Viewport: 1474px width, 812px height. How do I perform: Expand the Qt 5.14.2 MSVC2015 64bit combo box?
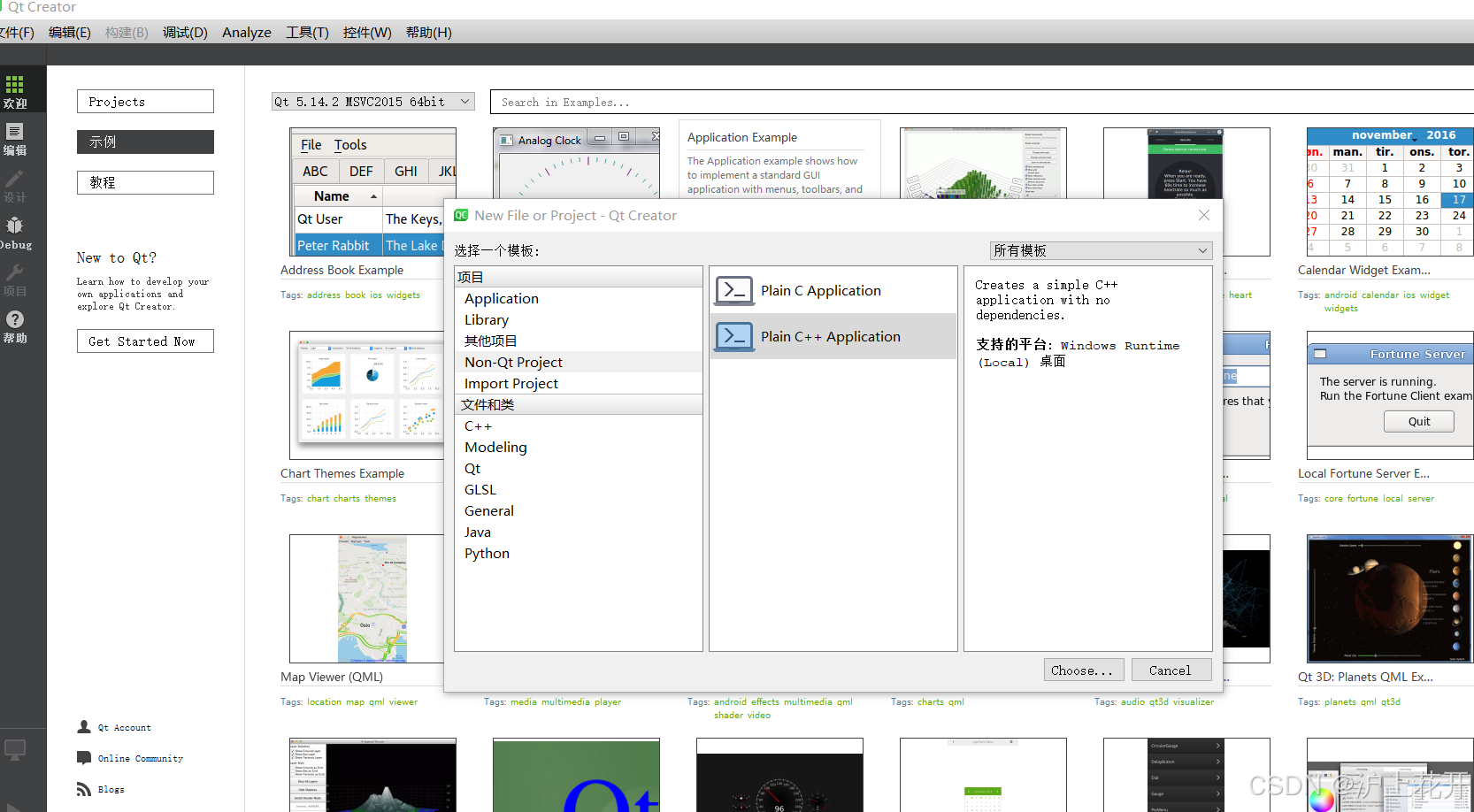[x=373, y=102]
